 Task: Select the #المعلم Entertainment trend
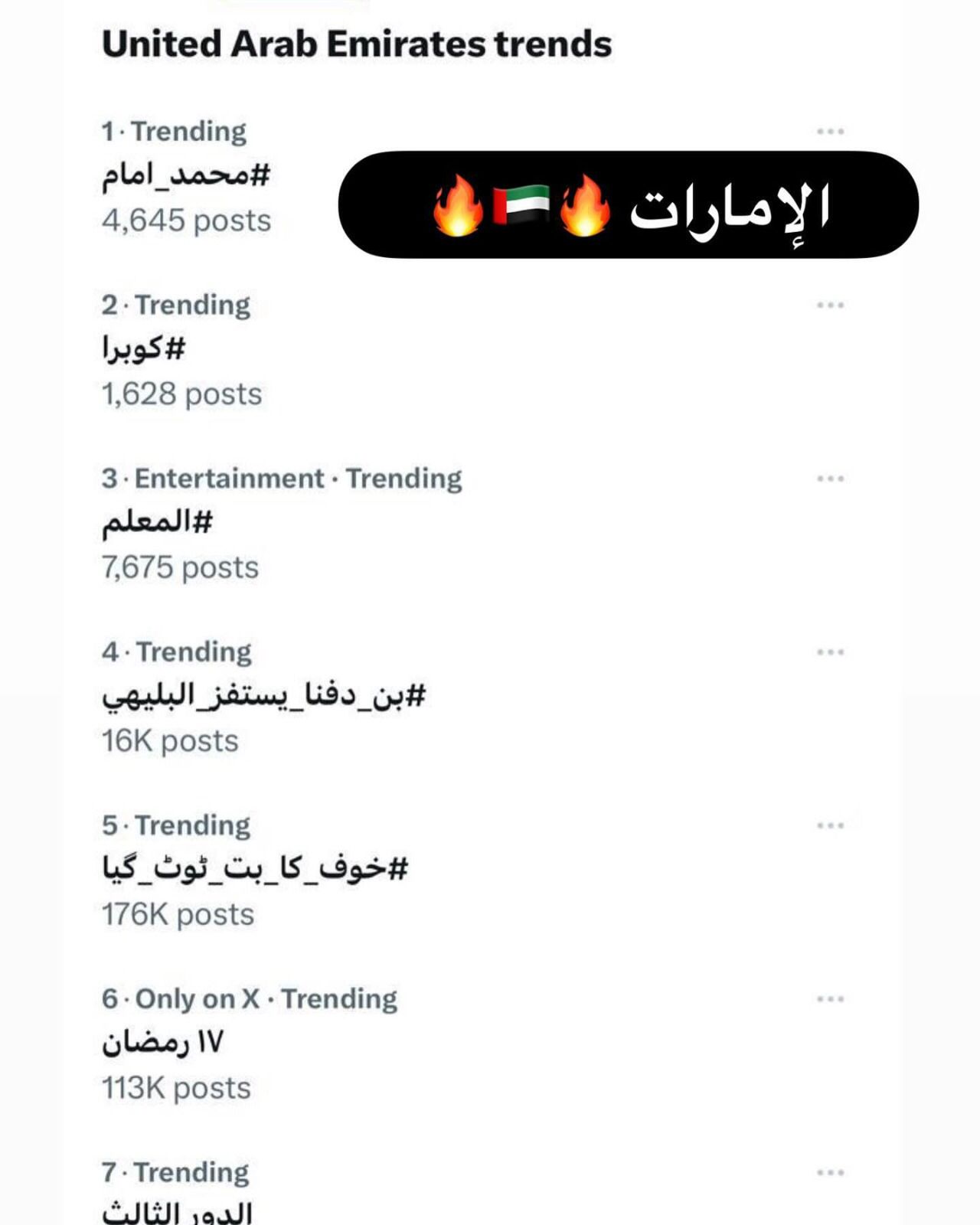click(x=158, y=523)
